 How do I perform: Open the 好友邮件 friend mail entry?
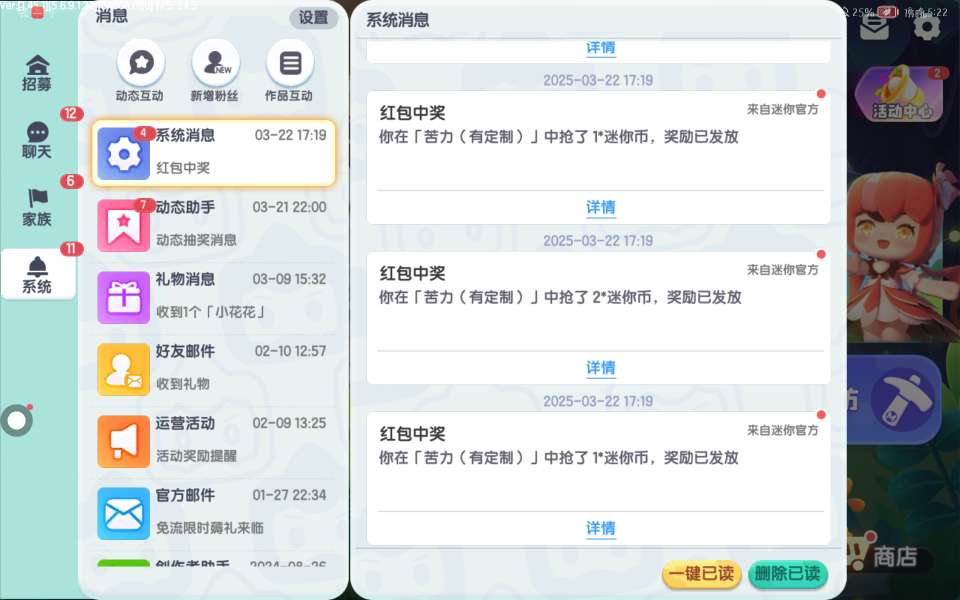click(213, 369)
